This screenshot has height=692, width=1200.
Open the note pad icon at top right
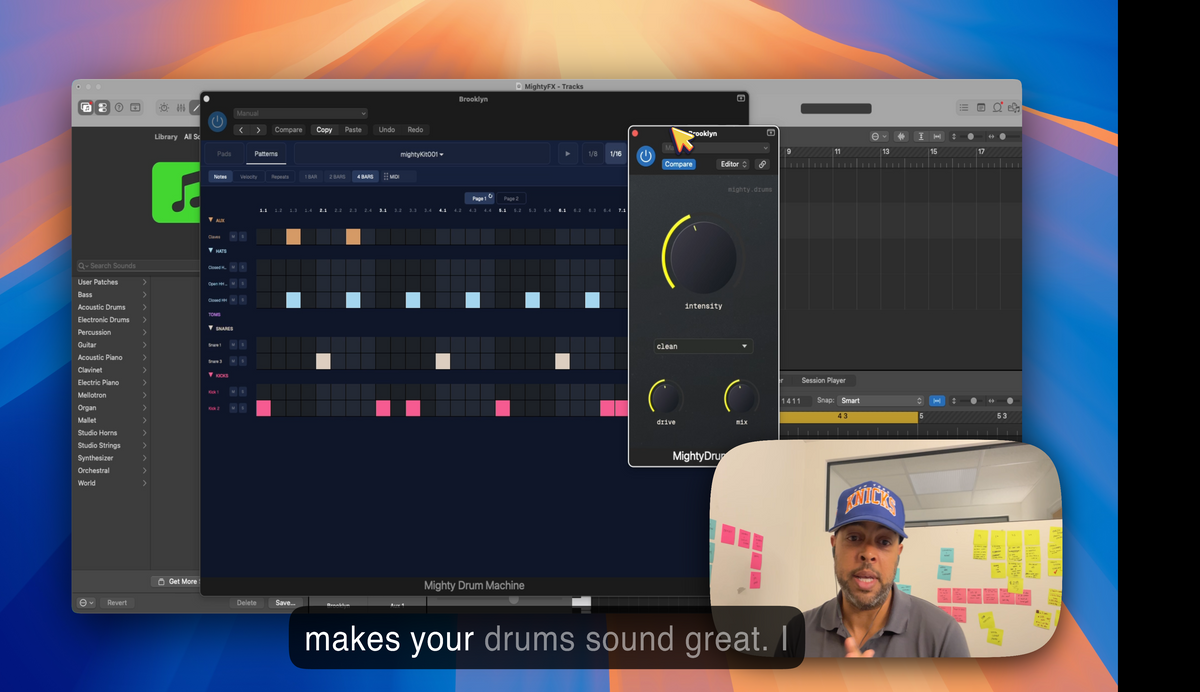[981, 108]
